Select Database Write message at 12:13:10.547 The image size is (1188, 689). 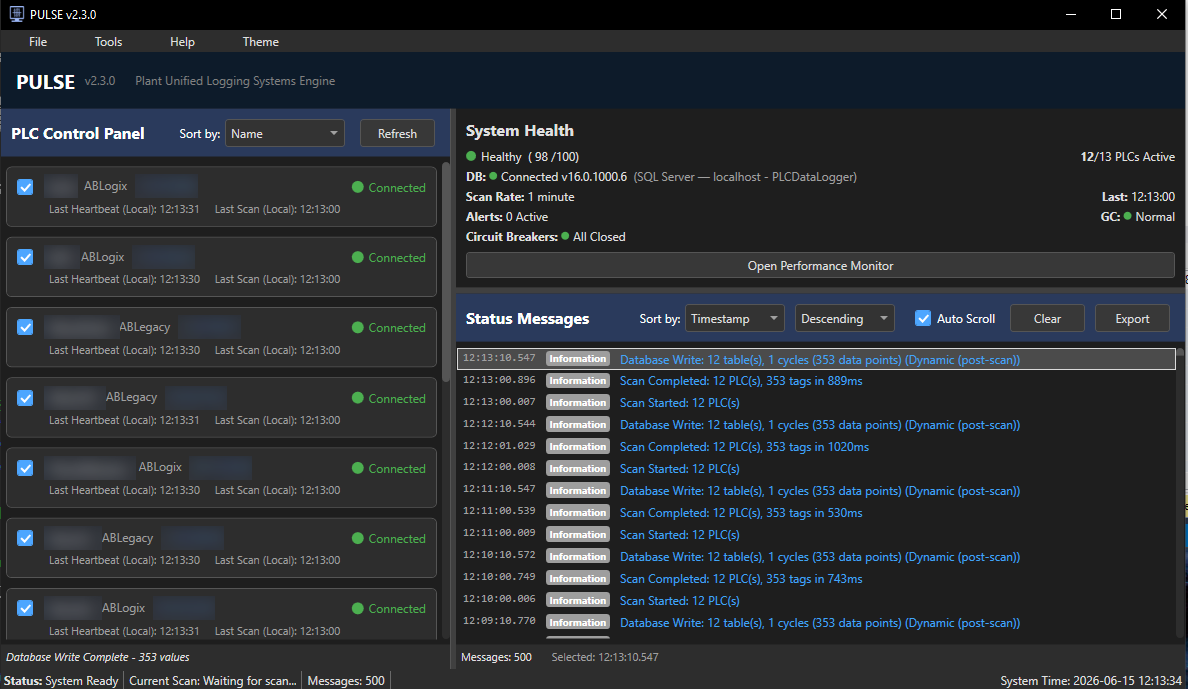[816, 359]
